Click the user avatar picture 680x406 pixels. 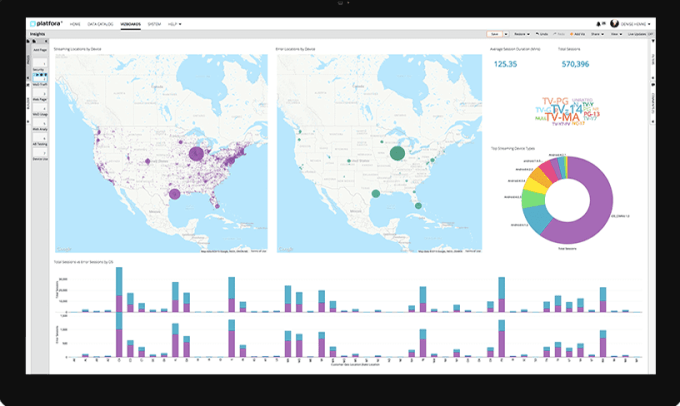[614, 23]
